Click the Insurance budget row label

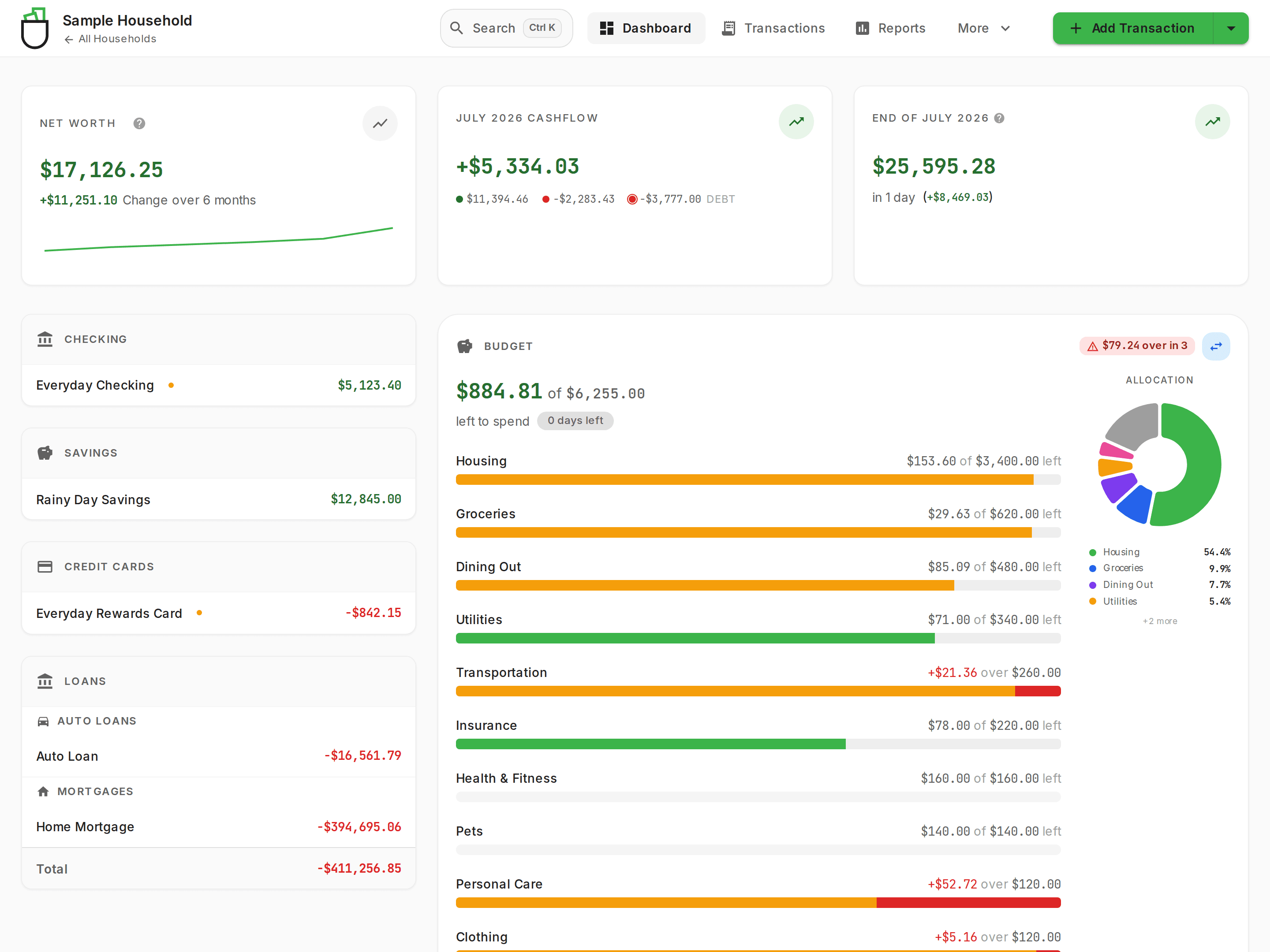coord(486,725)
